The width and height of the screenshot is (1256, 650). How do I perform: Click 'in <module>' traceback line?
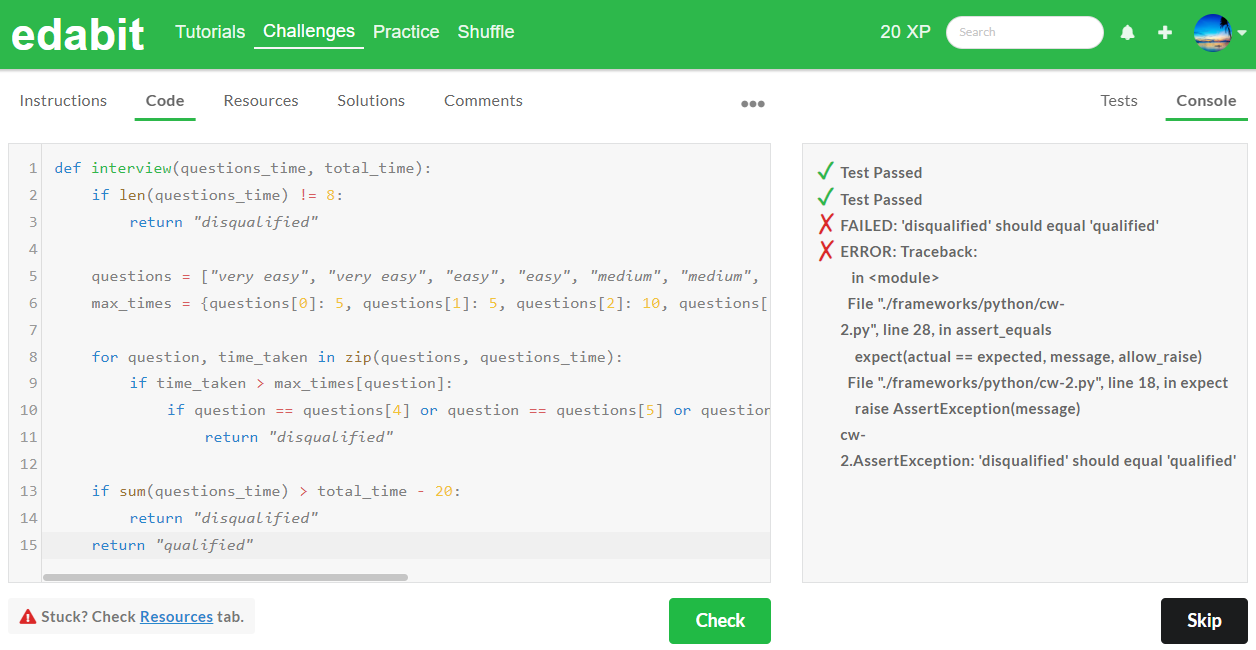pos(895,277)
